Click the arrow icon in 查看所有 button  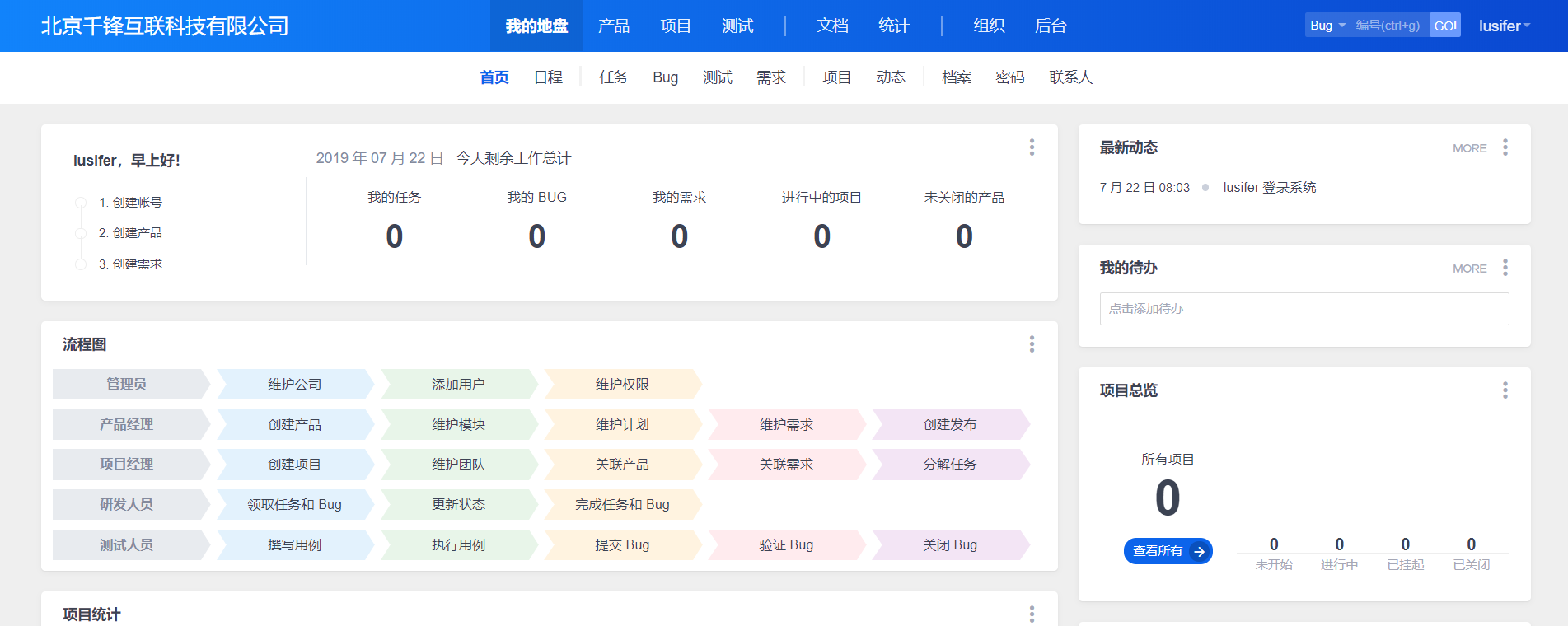coord(1199,551)
